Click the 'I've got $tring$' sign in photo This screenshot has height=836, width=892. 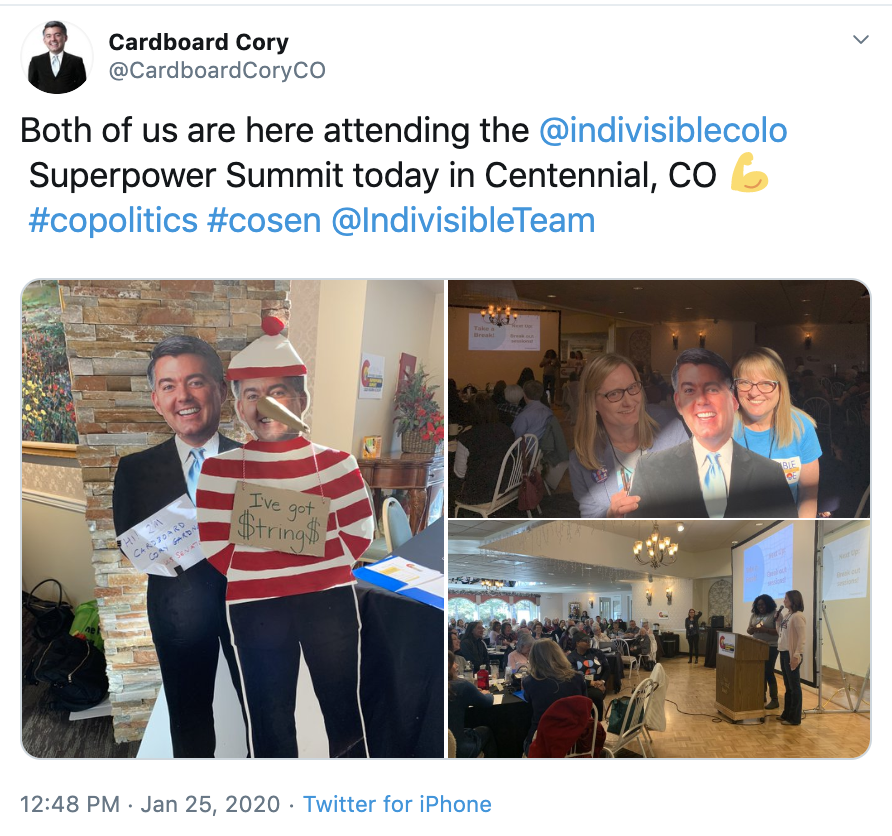point(281,519)
